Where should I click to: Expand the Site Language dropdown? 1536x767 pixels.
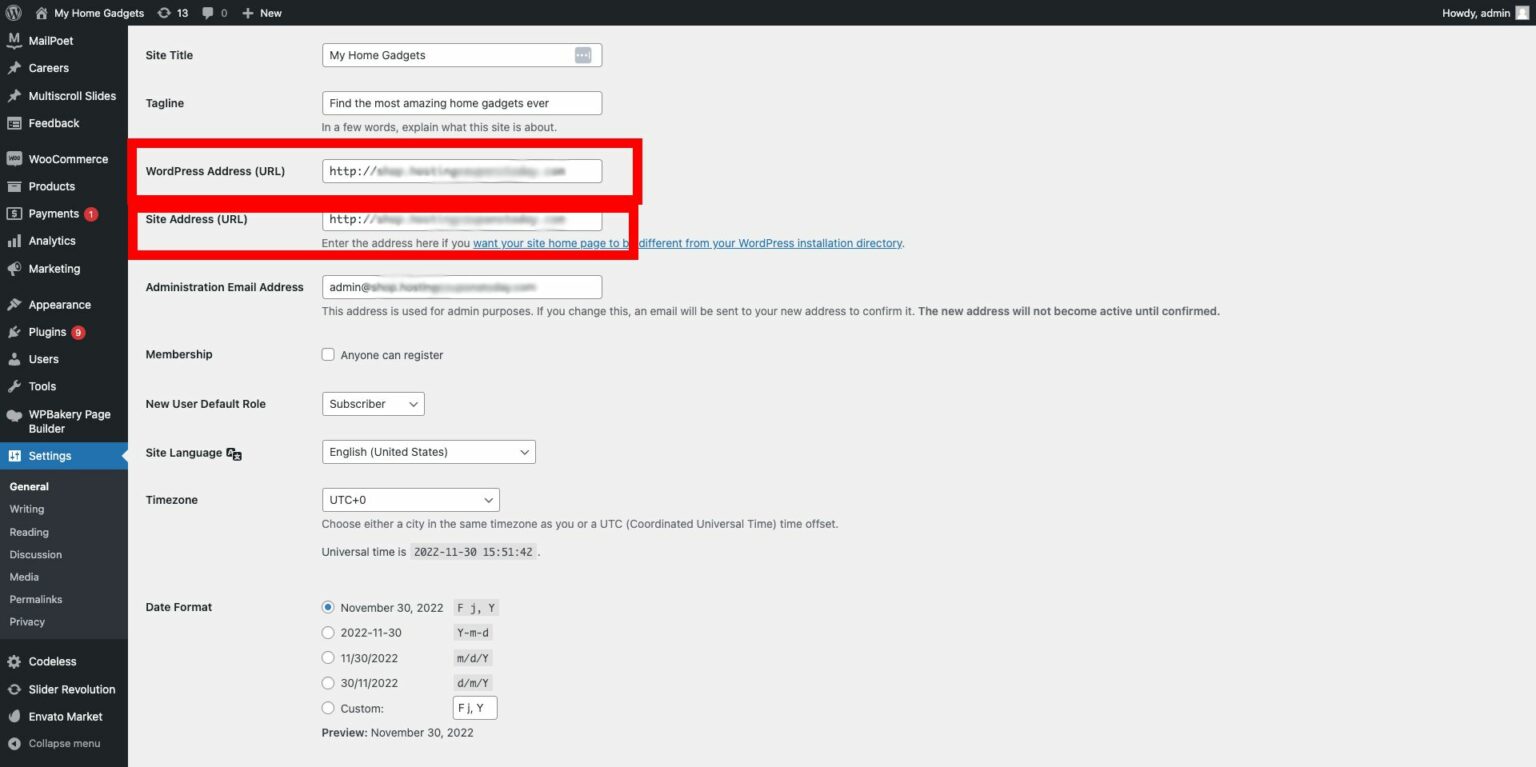point(428,452)
